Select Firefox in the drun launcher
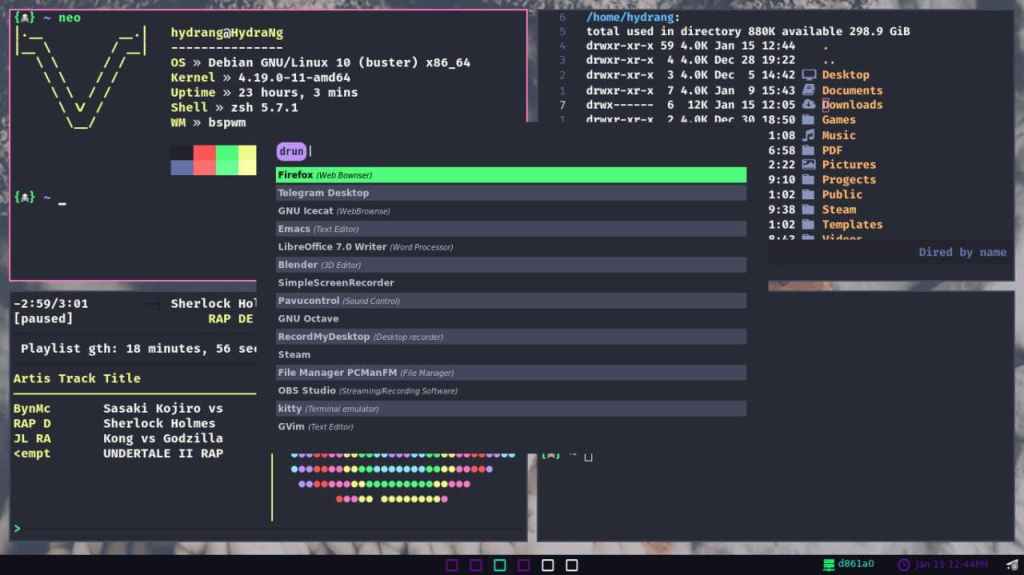 coord(510,175)
